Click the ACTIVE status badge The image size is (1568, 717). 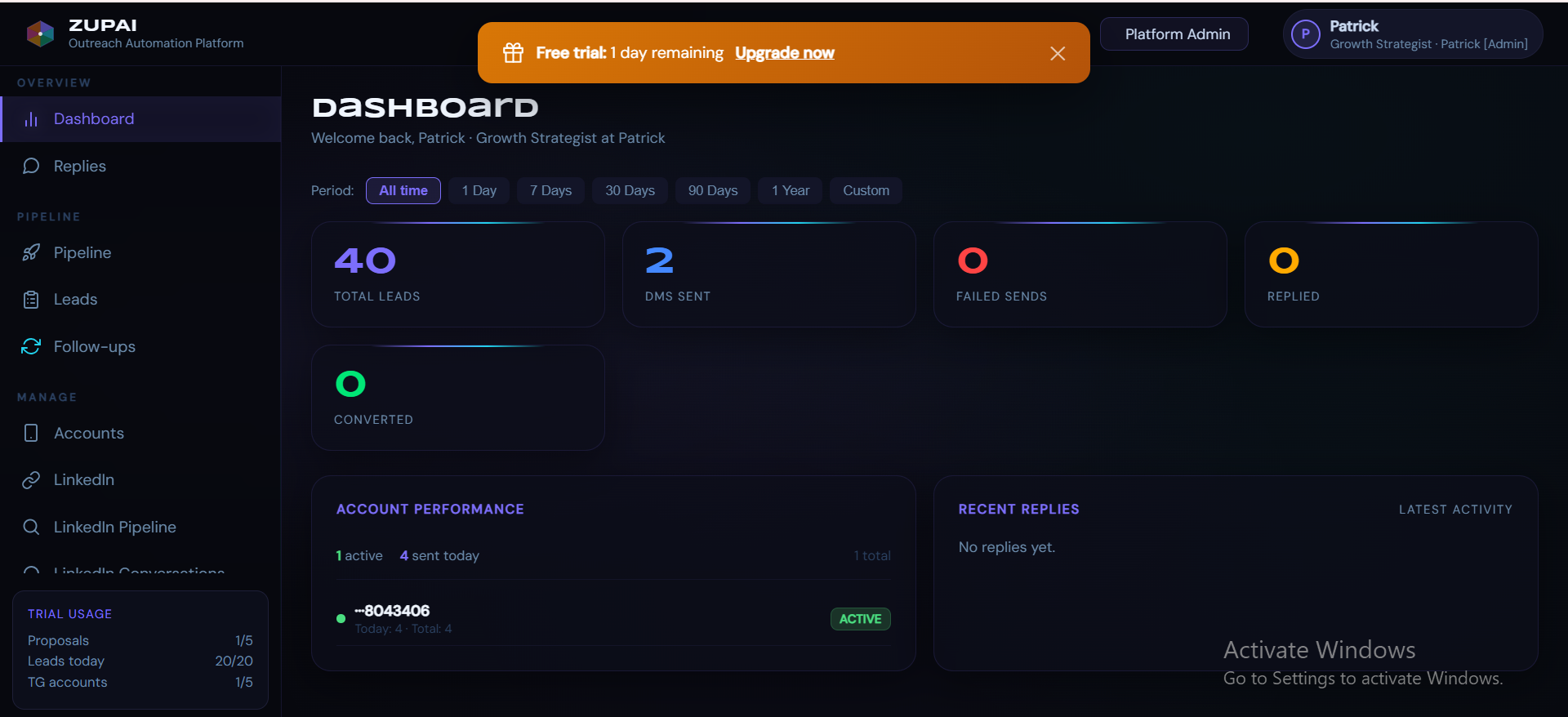(861, 619)
